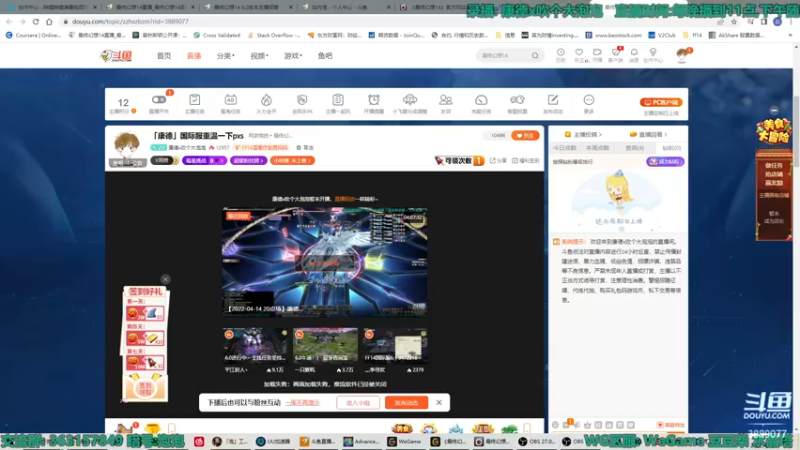Open WeGame in the taskbar
This screenshot has width=800, height=450.
pyautogui.click(x=404, y=441)
